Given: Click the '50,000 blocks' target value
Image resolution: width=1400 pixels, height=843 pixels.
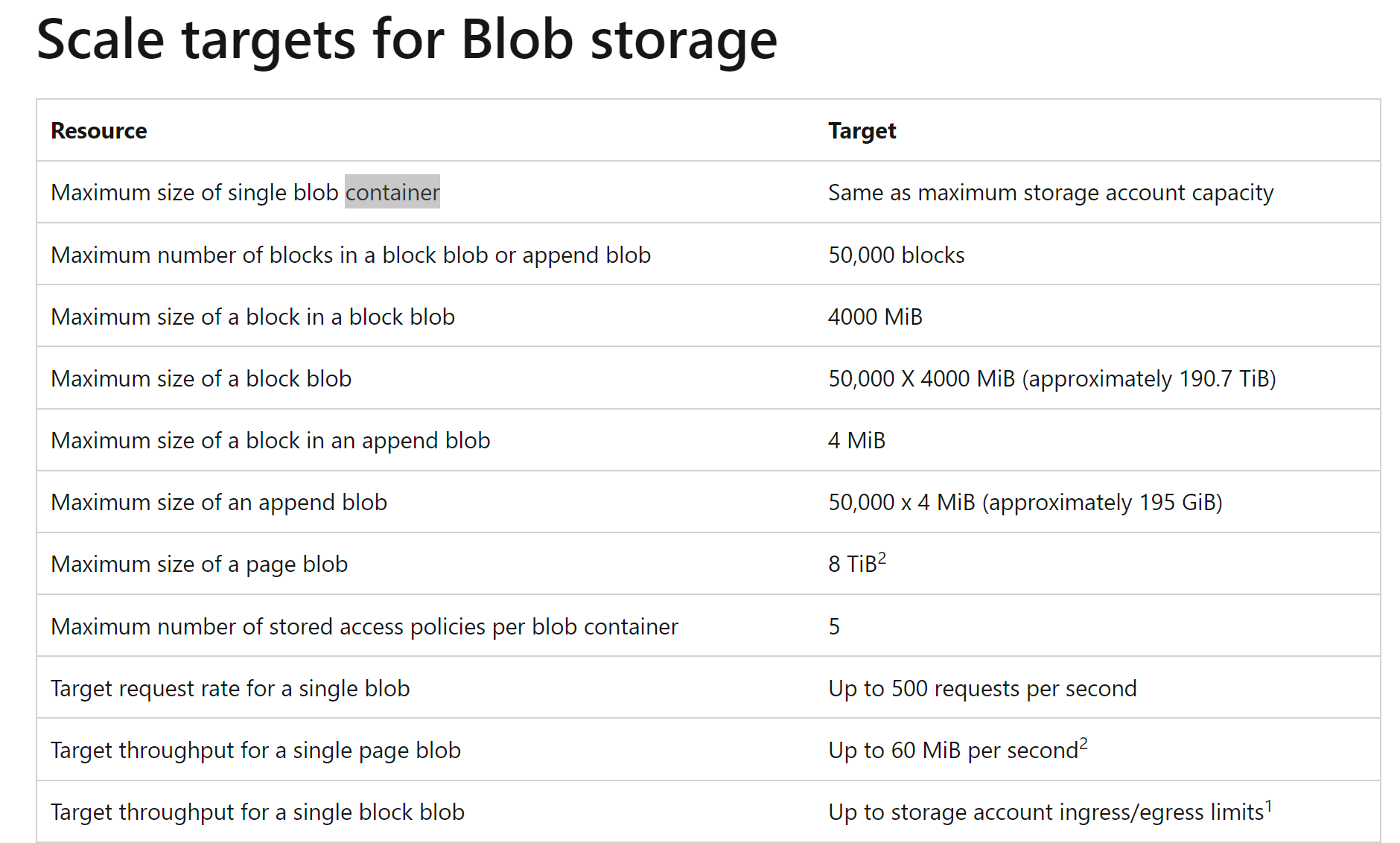Looking at the screenshot, I should 897,255.
